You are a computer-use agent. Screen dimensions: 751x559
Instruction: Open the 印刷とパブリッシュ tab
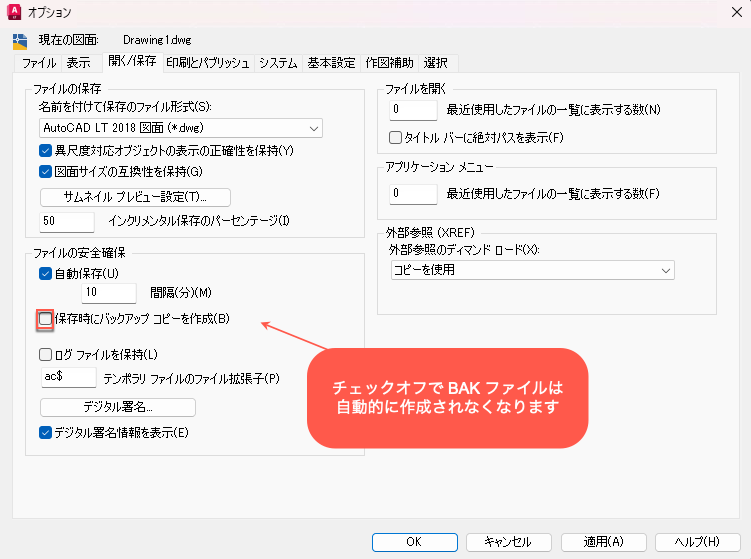point(208,63)
